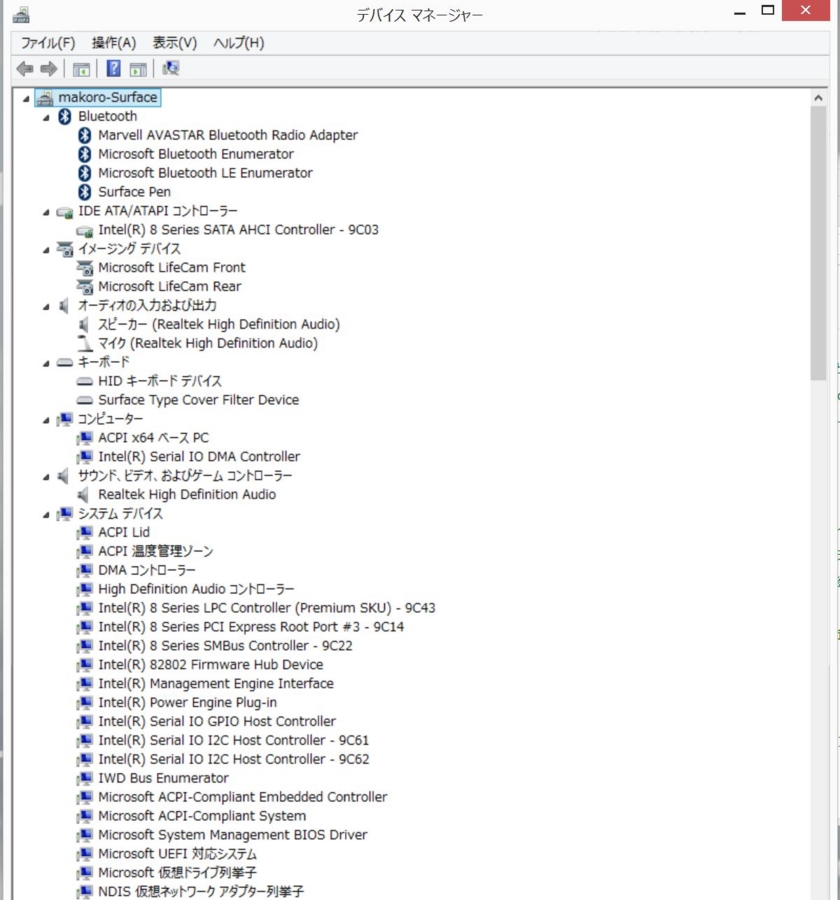Image resolution: width=840 pixels, height=900 pixels.
Task: Click the Surface Type Cover Filter Device icon
Action: click(x=85, y=400)
